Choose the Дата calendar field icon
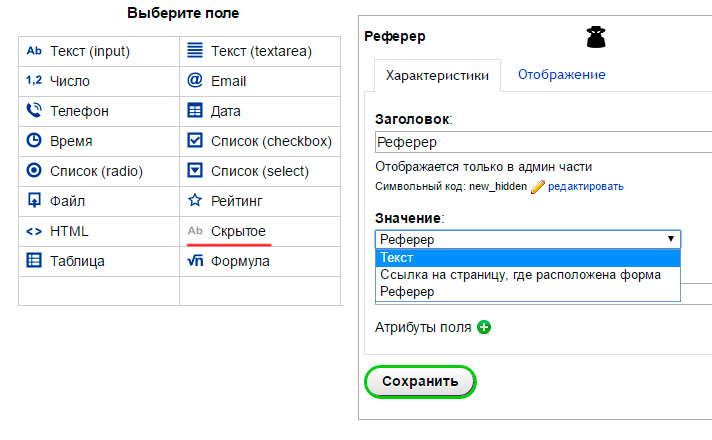 [x=195, y=111]
